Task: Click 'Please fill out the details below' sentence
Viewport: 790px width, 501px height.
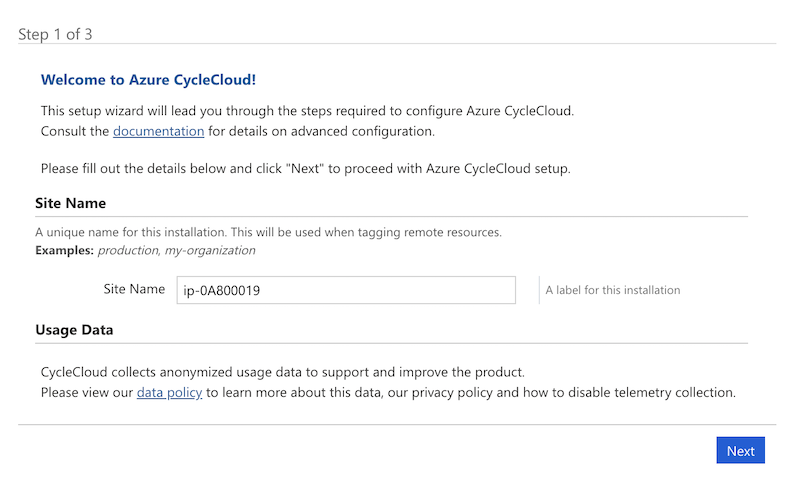Action: click(x=305, y=168)
